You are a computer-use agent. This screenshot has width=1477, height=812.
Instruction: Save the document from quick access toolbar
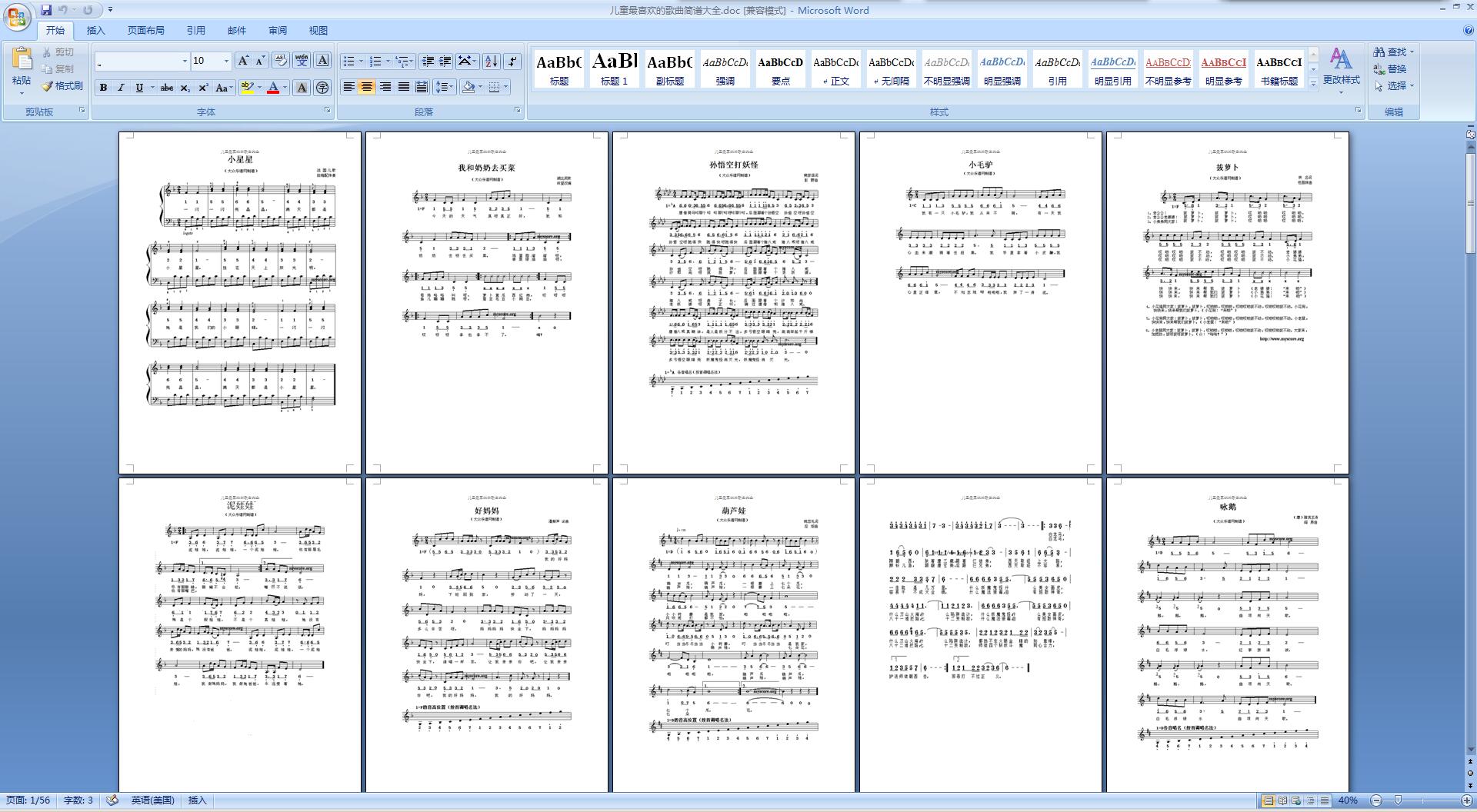click(x=46, y=10)
